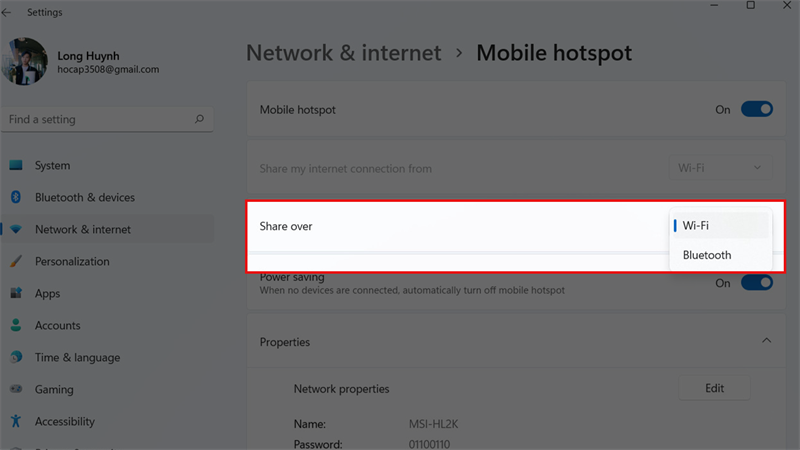Navigate to Network & internet breadcrumb
Viewport: 800px width, 450px height.
coord(343,53)
